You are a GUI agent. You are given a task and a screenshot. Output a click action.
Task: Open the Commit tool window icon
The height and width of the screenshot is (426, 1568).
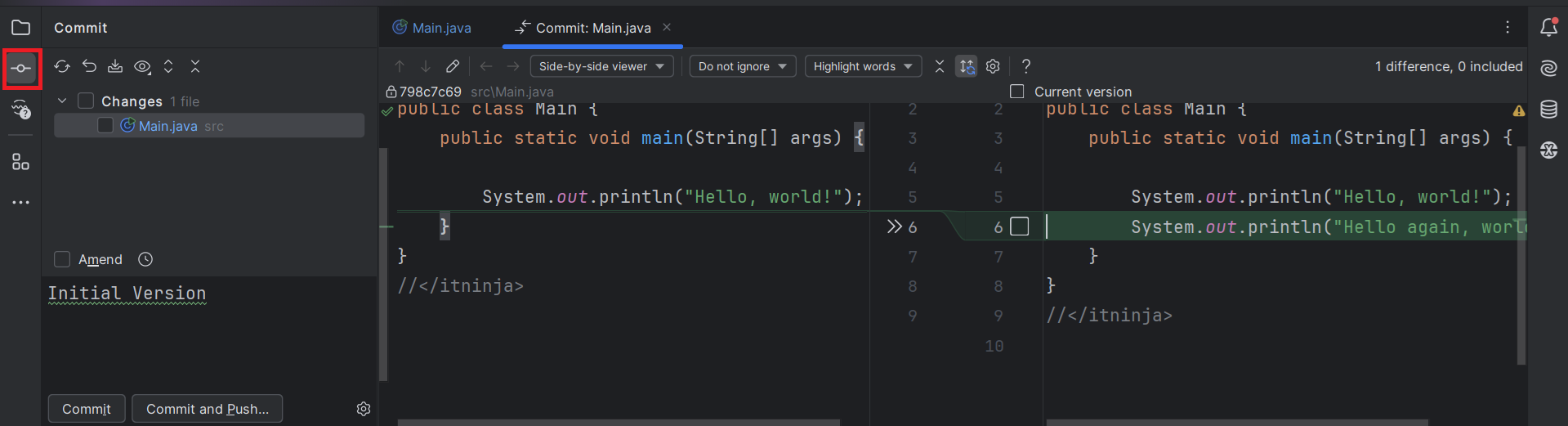[x=21, y=69]
